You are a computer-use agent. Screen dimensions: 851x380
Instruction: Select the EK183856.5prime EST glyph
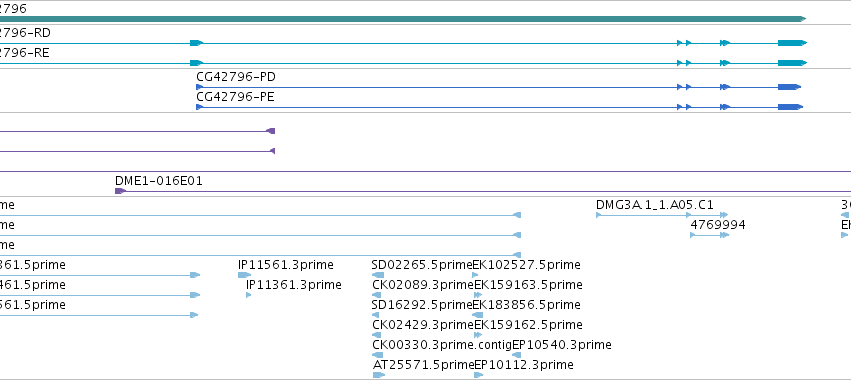point(478,315)
